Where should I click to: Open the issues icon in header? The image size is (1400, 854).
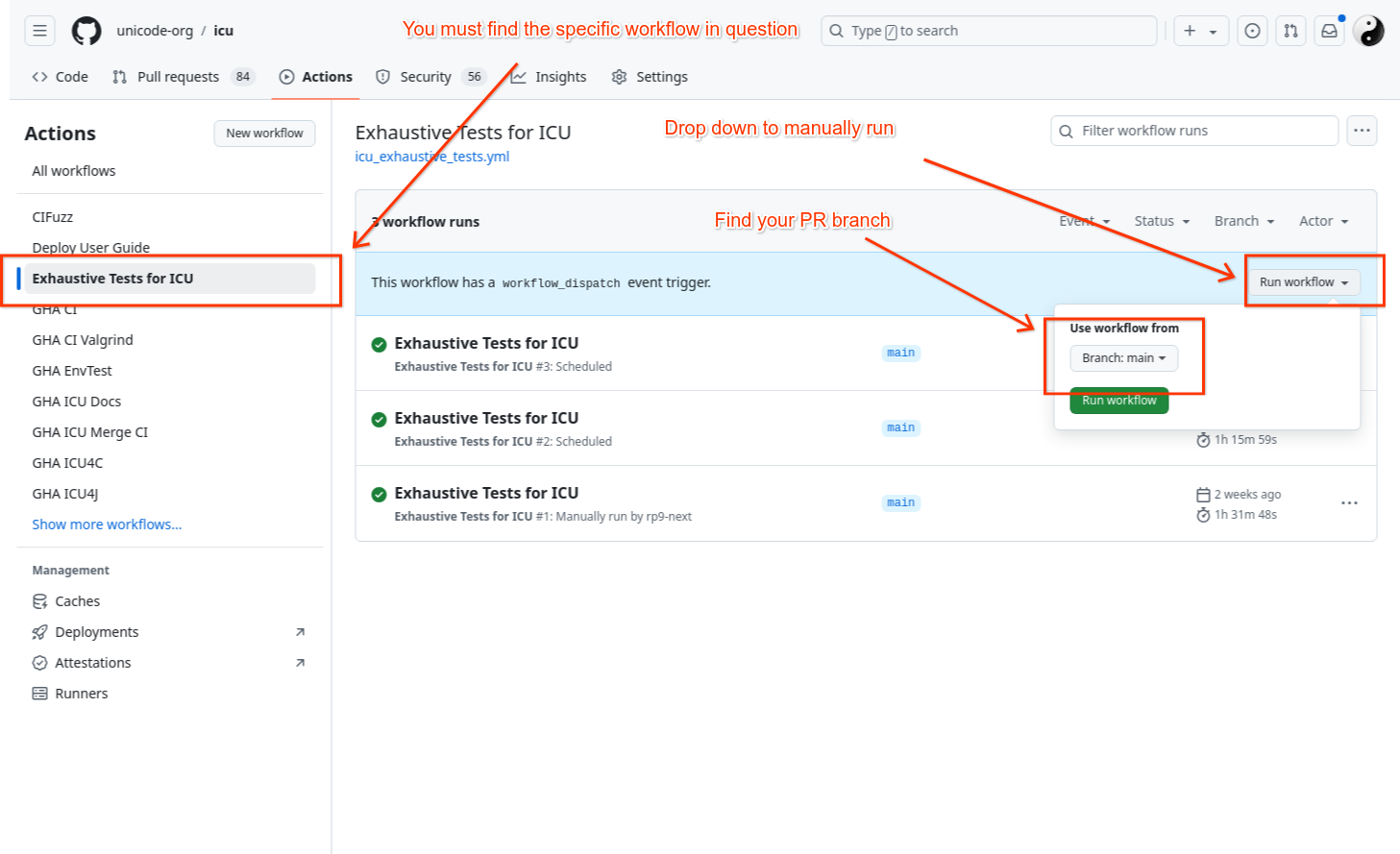[1252, 31]
